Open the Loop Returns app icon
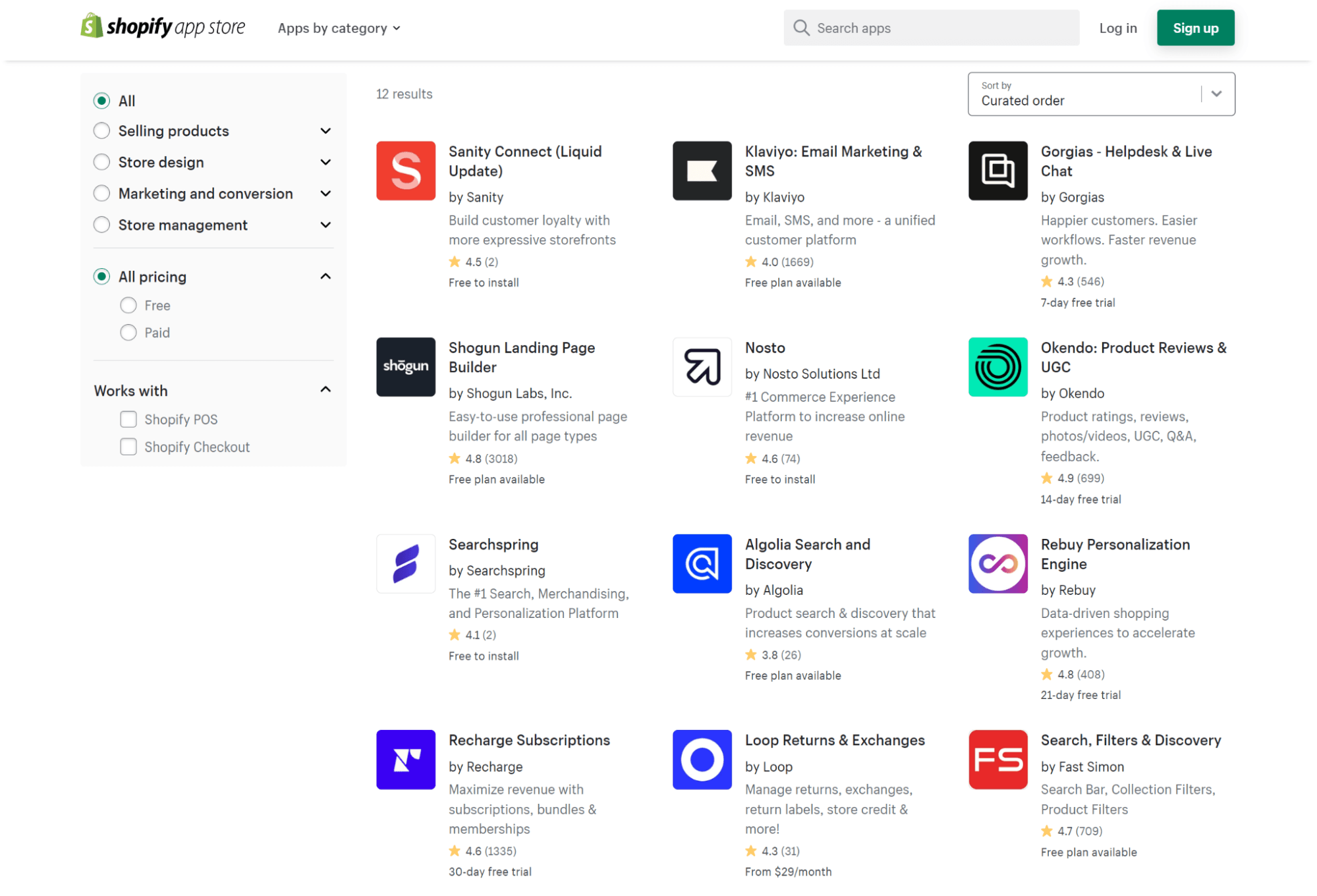The height and width of the screenshot is (896, 1317). [702, 759]
